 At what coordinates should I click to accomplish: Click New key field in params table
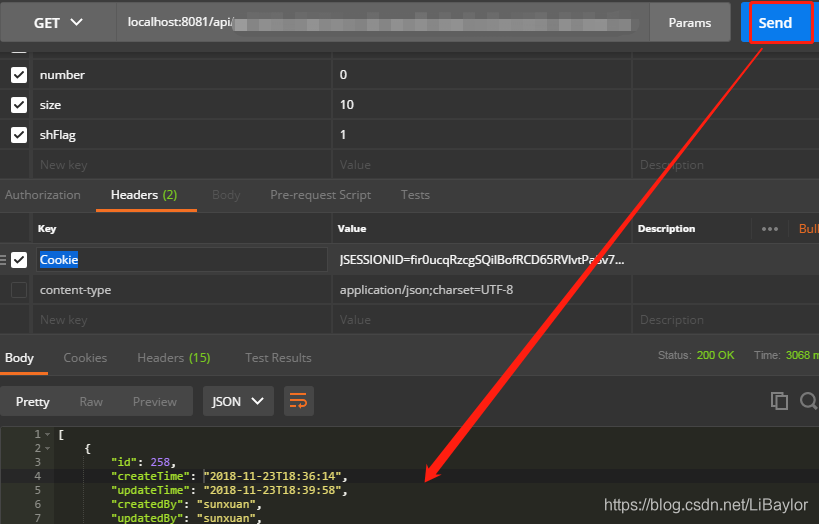pos(182,165)
